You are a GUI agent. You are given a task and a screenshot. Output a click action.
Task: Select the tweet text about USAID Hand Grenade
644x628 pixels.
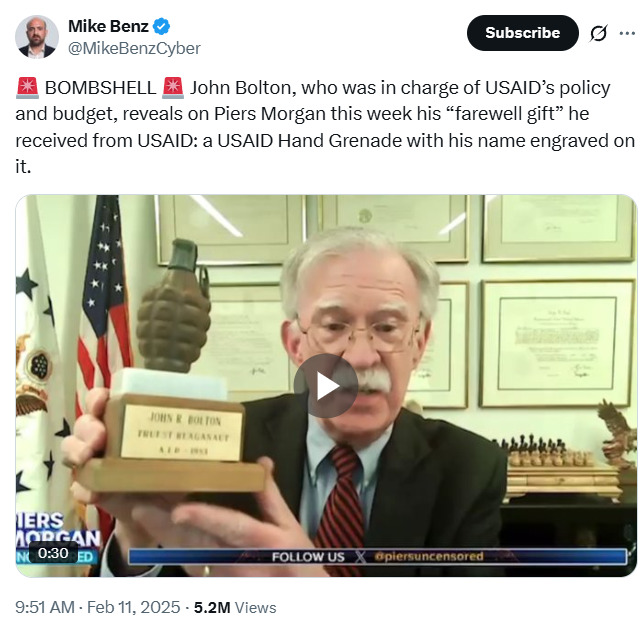[x=325, y=127]
